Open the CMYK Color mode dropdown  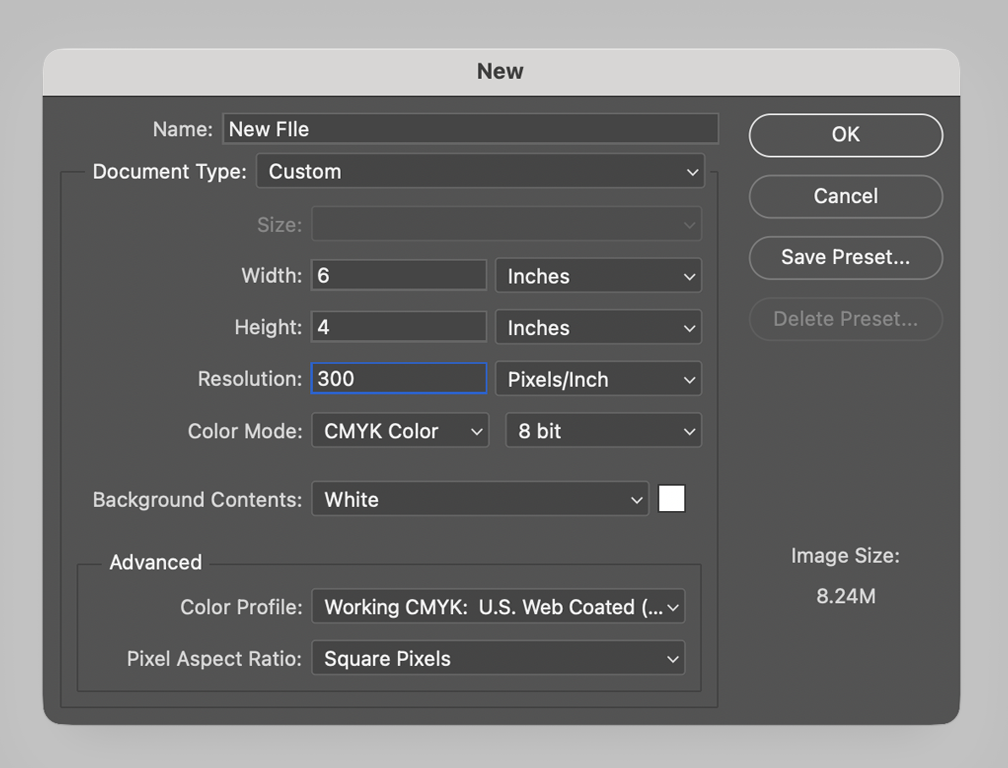coord(400,431)
